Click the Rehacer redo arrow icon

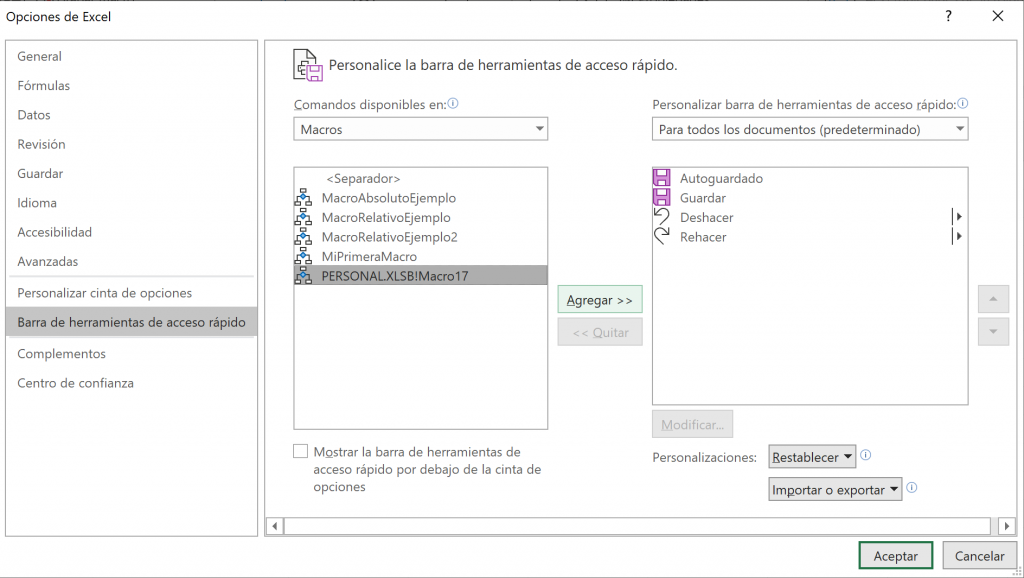point(662,236)
